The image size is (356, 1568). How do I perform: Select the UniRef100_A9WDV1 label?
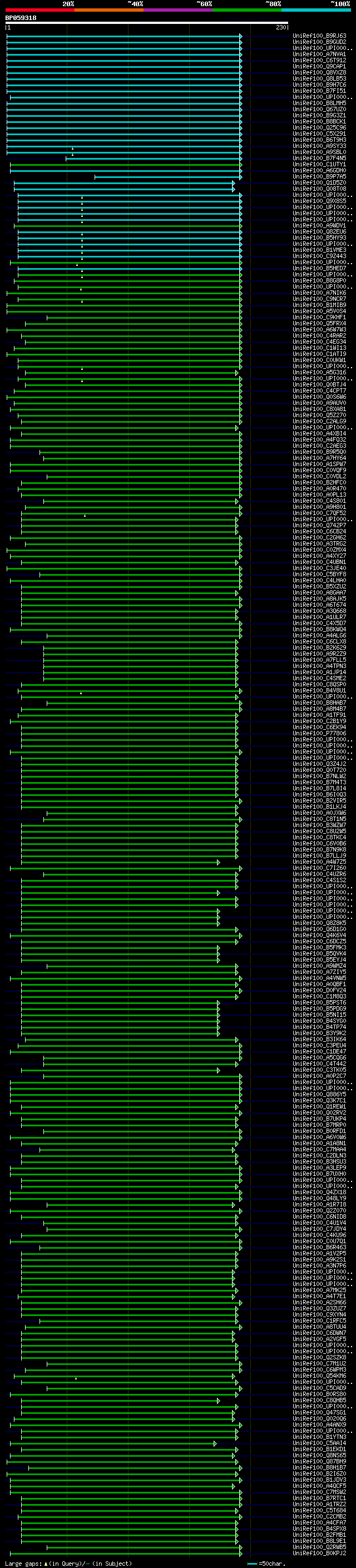click(x=319, y=226)
